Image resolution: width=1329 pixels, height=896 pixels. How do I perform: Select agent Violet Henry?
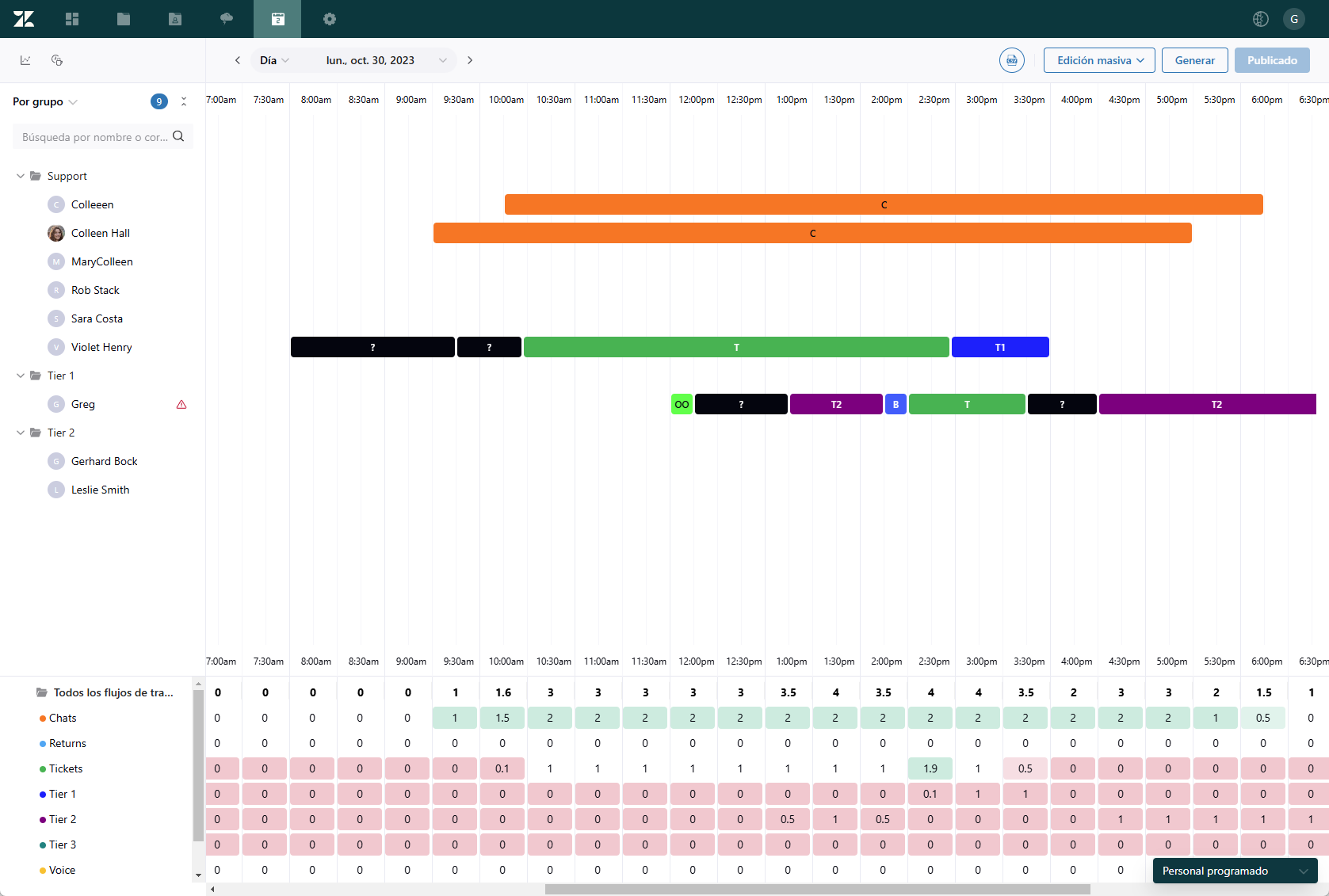[101, 347]
